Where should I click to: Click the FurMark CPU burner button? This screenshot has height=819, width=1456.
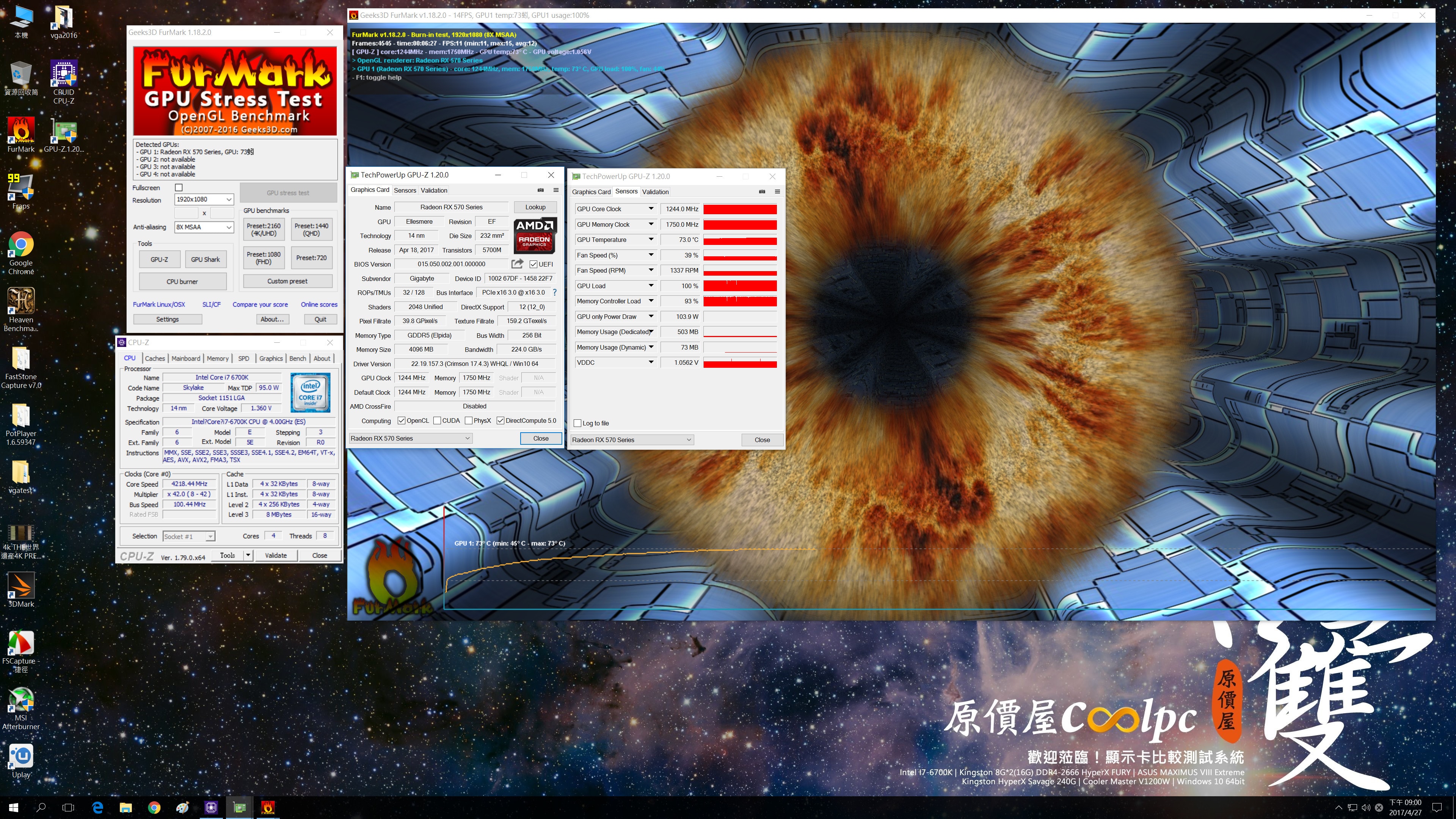[182, 281]
